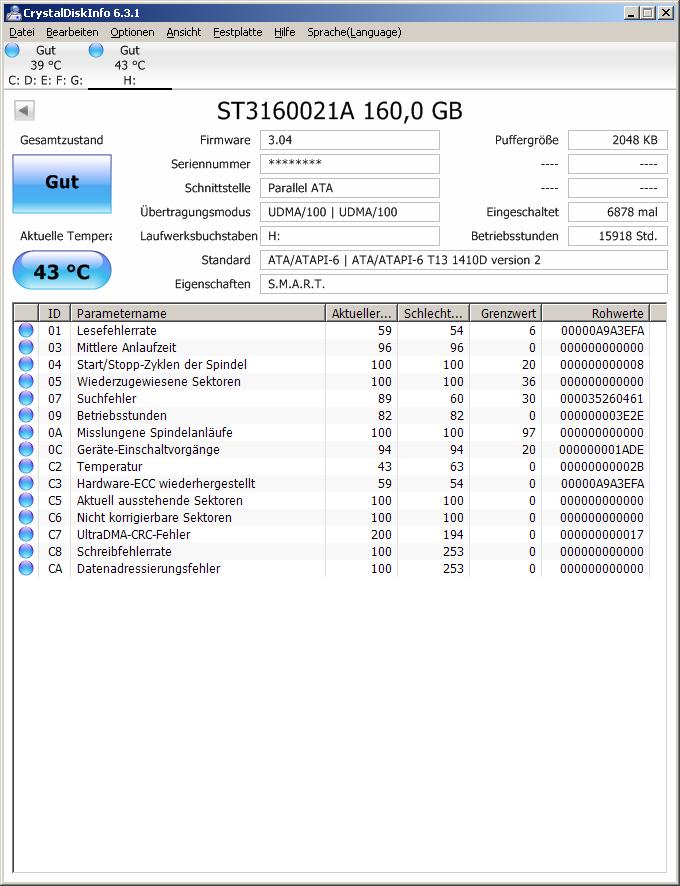Image resolution: width=680 pixels, height=886 pixels.
Task: Click the Gut health status button
Action: point(62,184)
